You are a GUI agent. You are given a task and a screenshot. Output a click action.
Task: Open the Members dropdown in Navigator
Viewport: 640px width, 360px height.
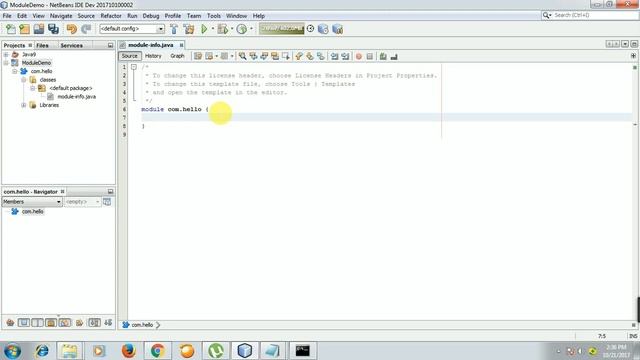point(32,202)
